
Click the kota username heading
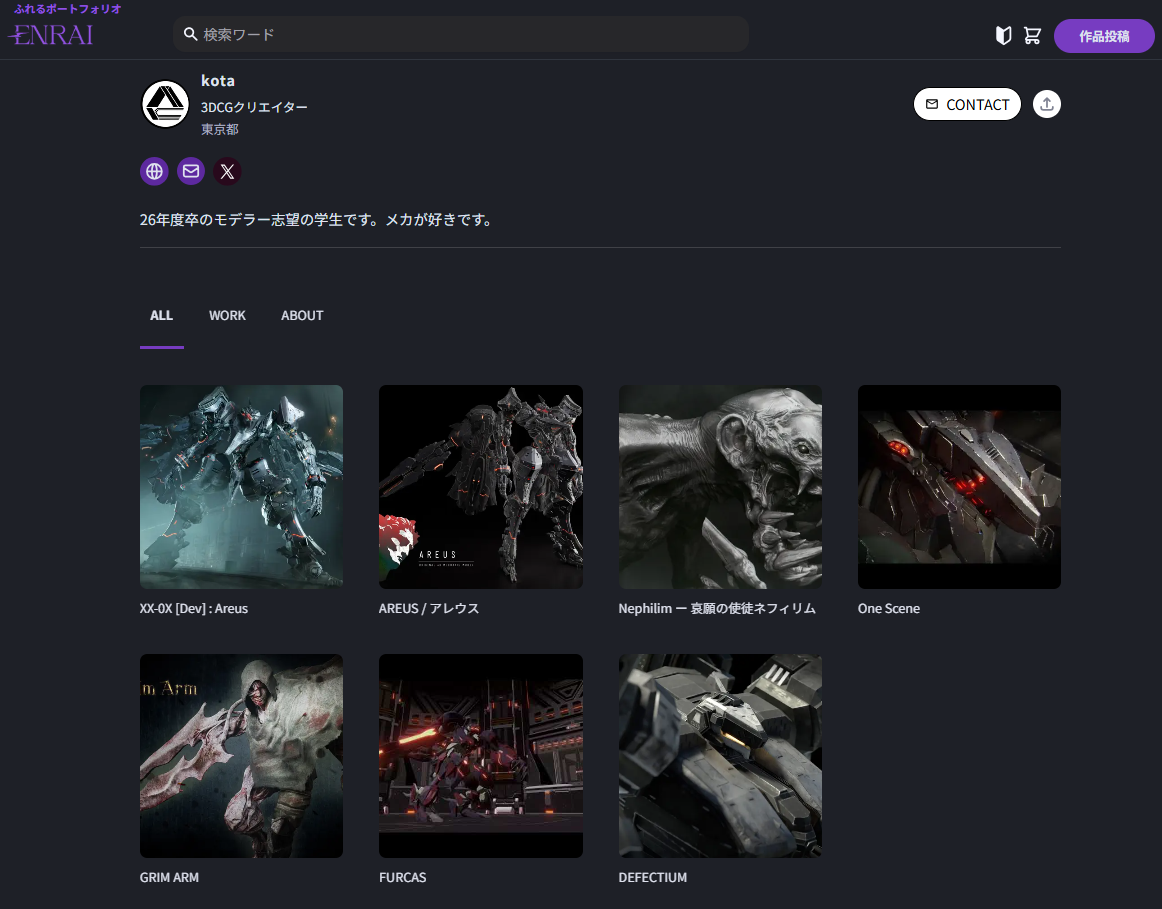click(x=218, y=81)
